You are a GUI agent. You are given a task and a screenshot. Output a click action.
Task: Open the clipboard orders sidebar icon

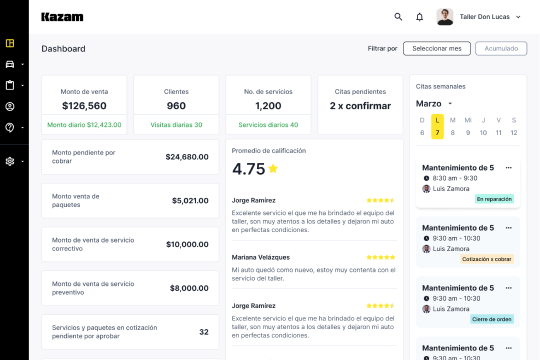click(x=10, y=85)
